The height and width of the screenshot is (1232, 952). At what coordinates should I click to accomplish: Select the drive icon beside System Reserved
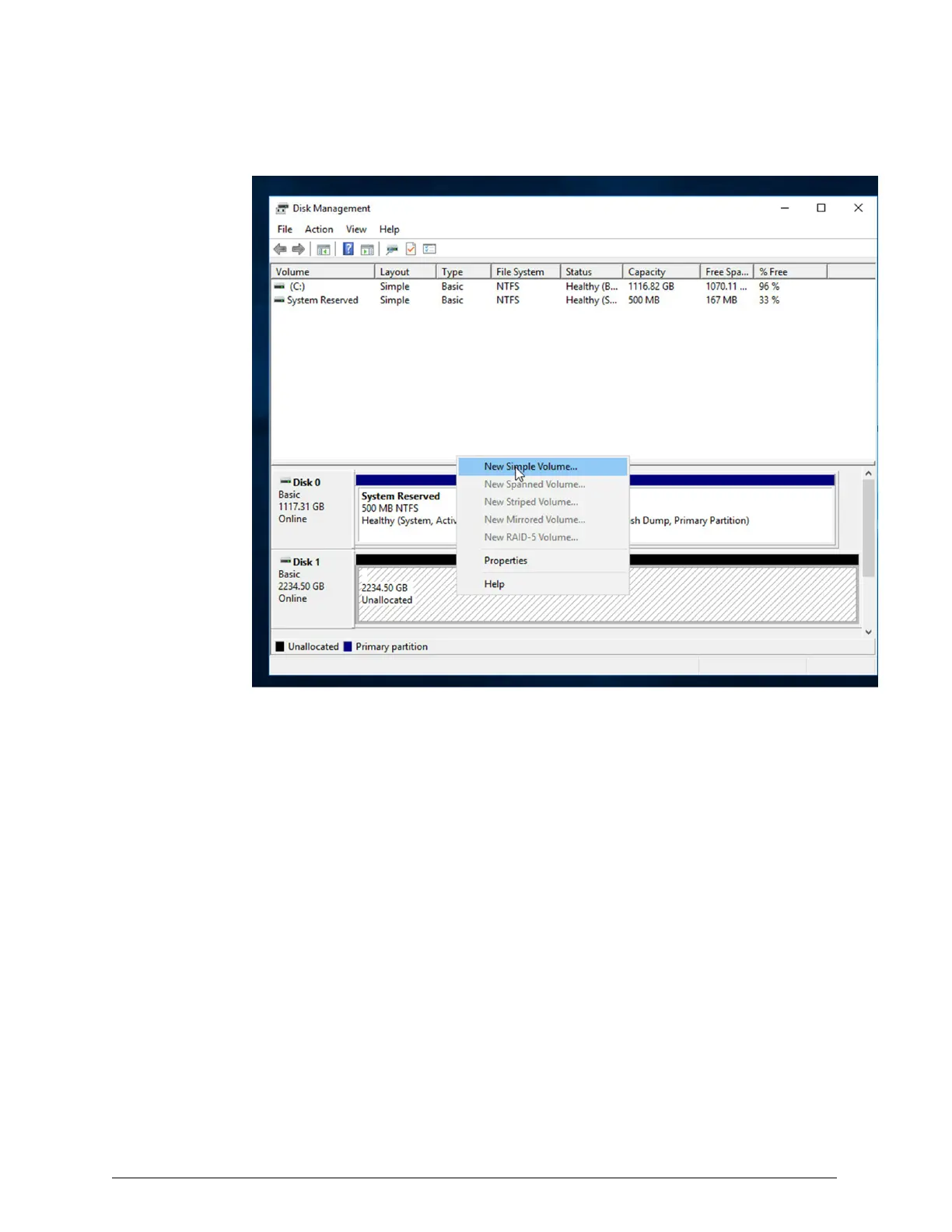pyautogui.click(x=279, y=300)
